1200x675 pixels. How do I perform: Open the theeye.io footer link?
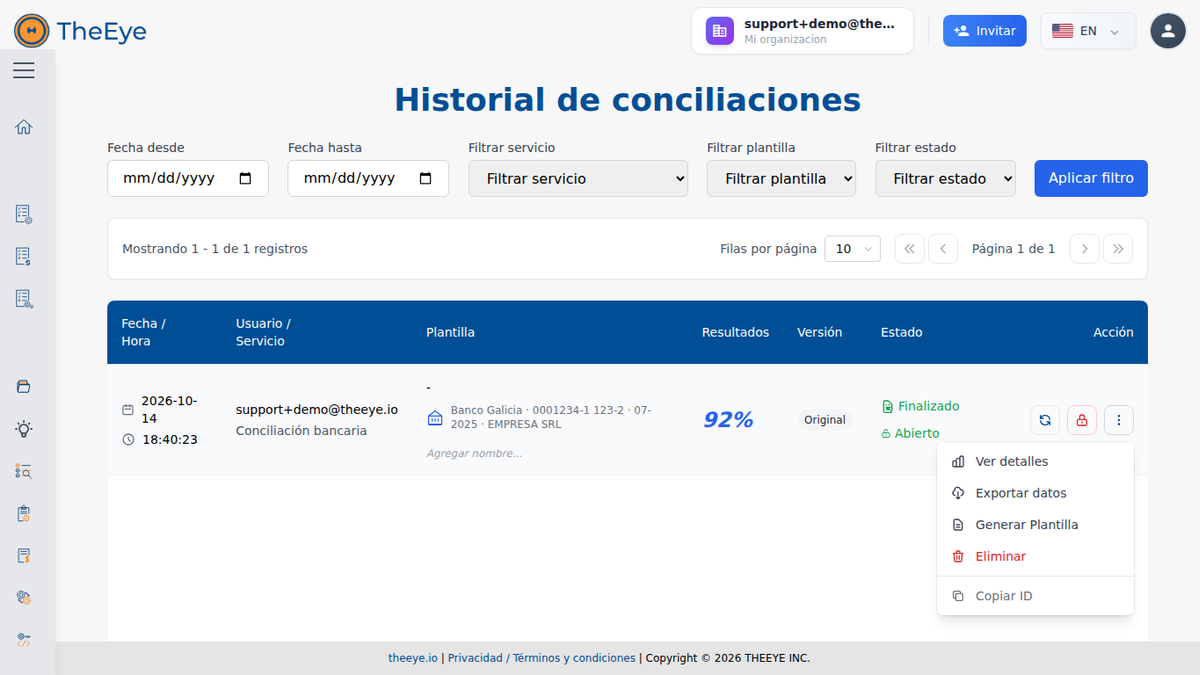point(413,658)
